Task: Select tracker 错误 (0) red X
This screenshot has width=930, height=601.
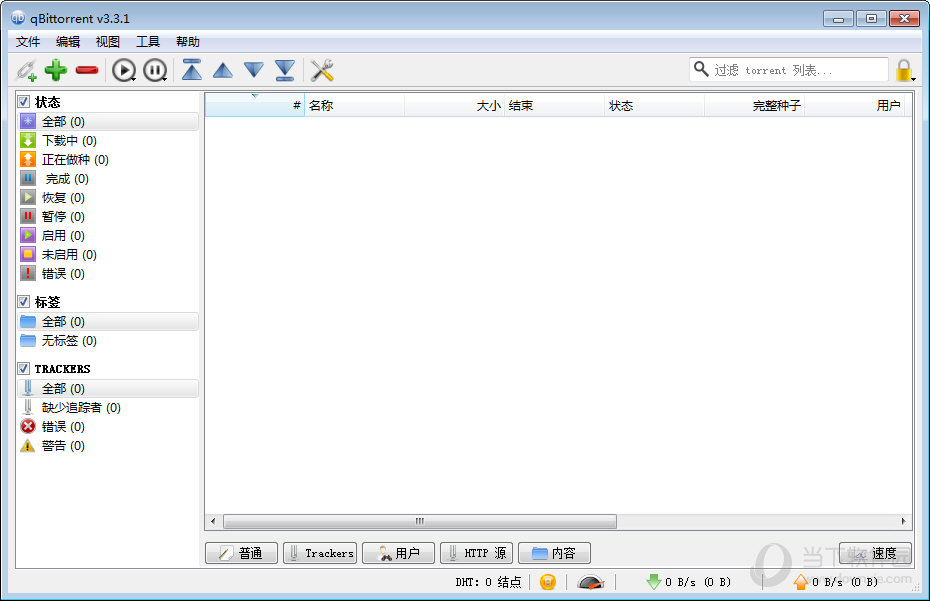Action: (108, 427)
